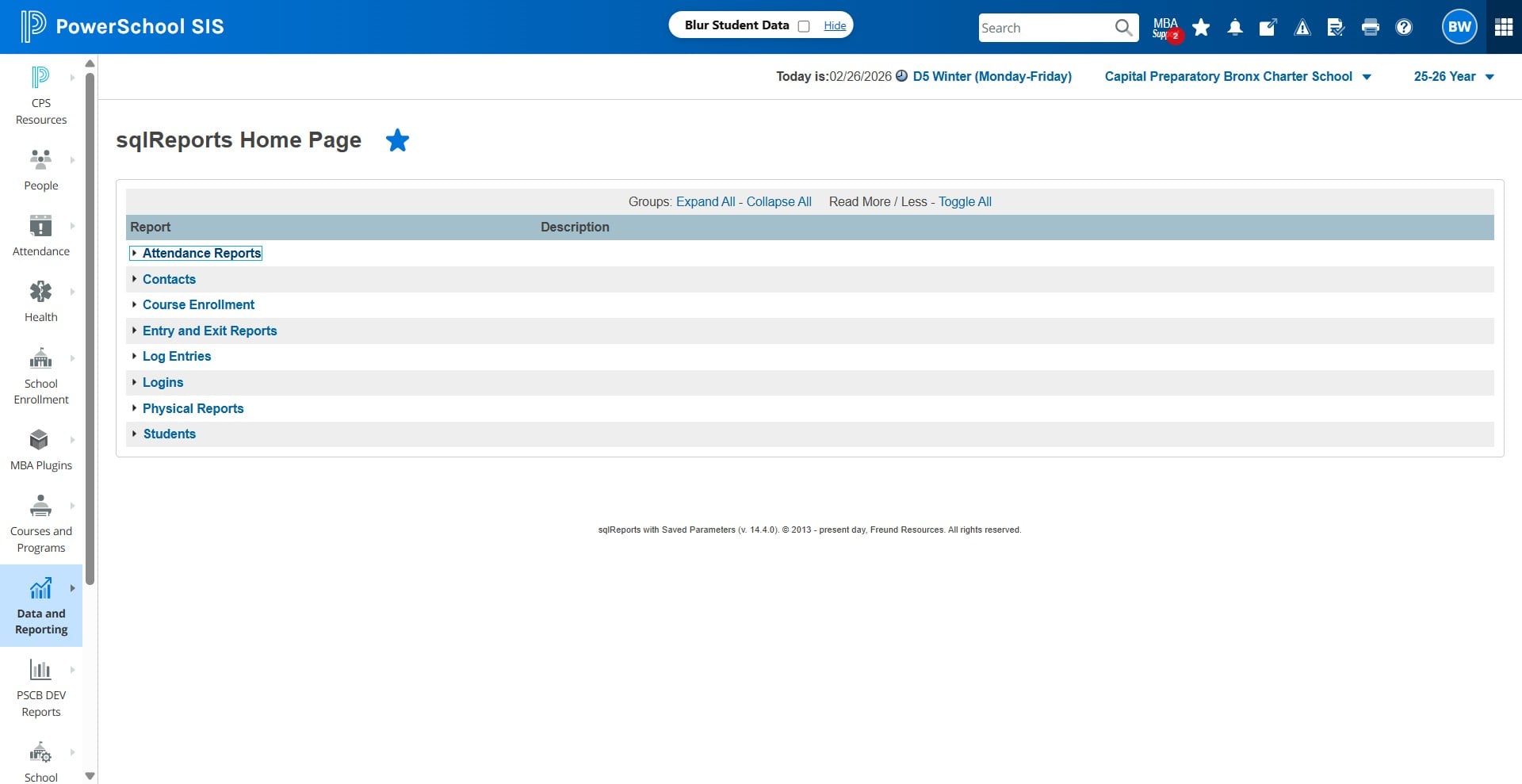Click Expand All groups link

(x=706, y=201)
